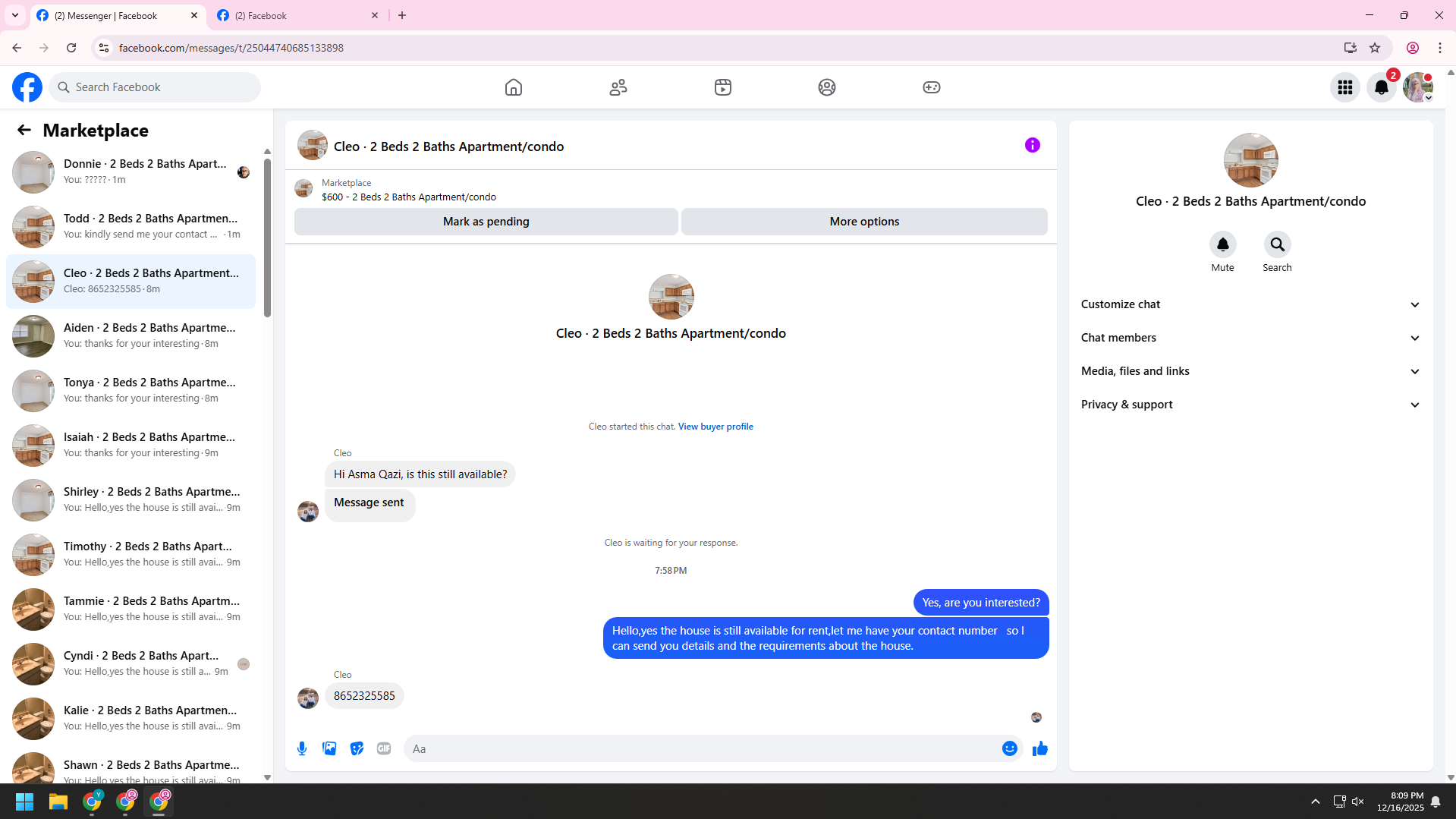
Task: Open Kalie's apartment conversation
Action: [131, 718]
